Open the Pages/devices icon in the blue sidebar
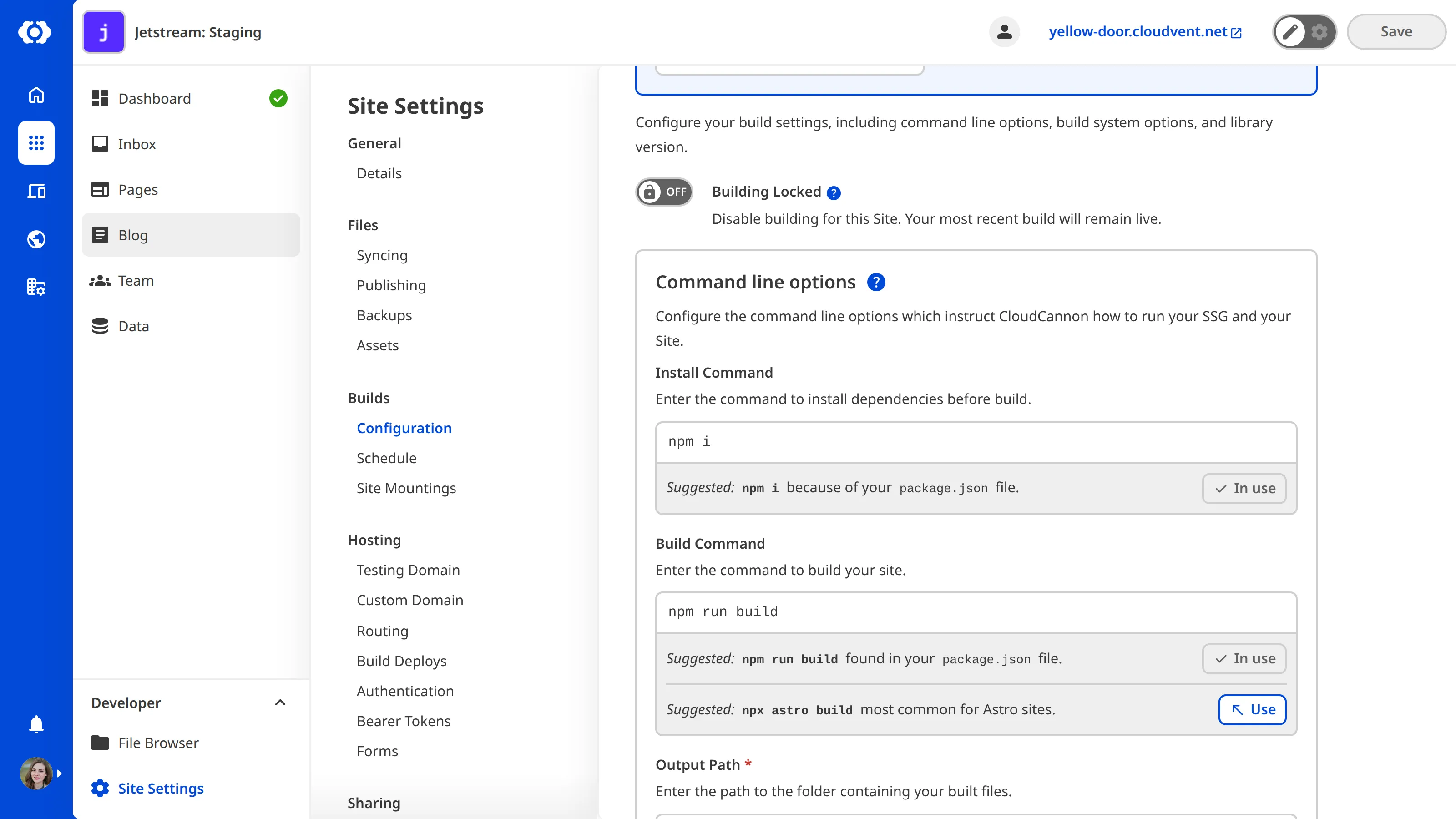Viewport: 1456px width, 819px height. (x=35, y=191)
